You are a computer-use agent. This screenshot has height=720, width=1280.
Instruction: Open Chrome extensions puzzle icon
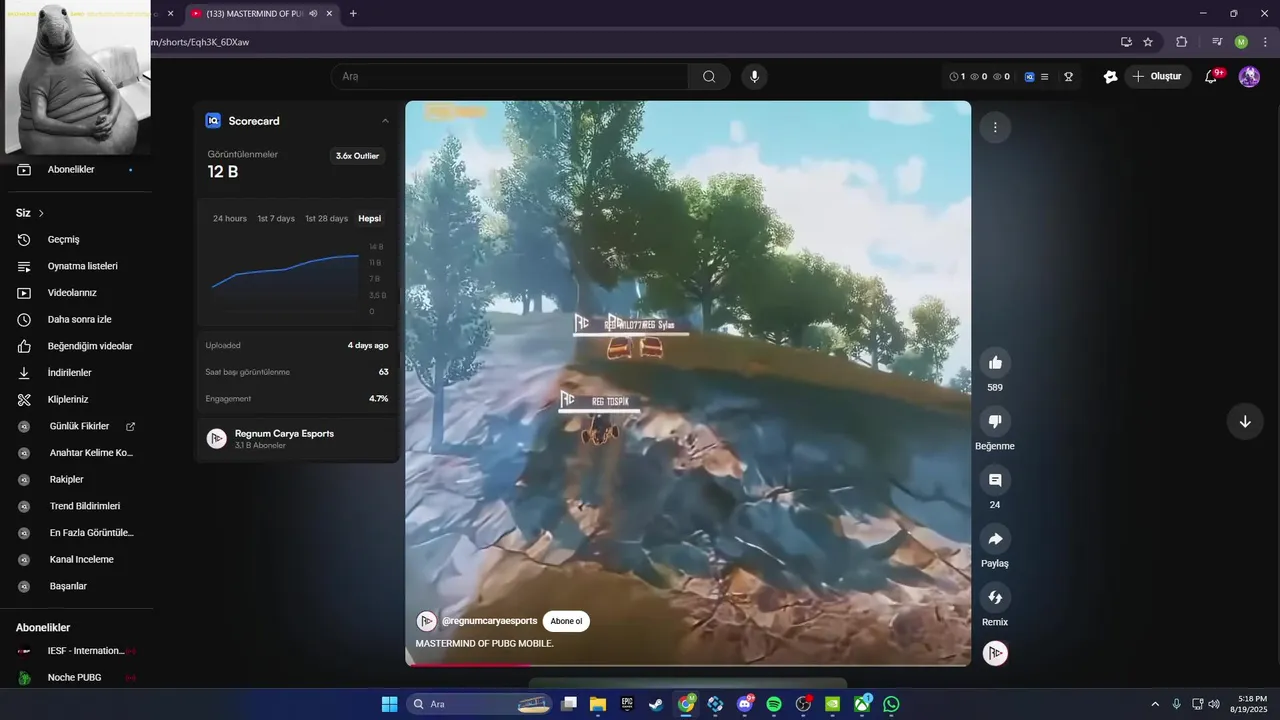pyautogui.click(x=1182, y=42)
